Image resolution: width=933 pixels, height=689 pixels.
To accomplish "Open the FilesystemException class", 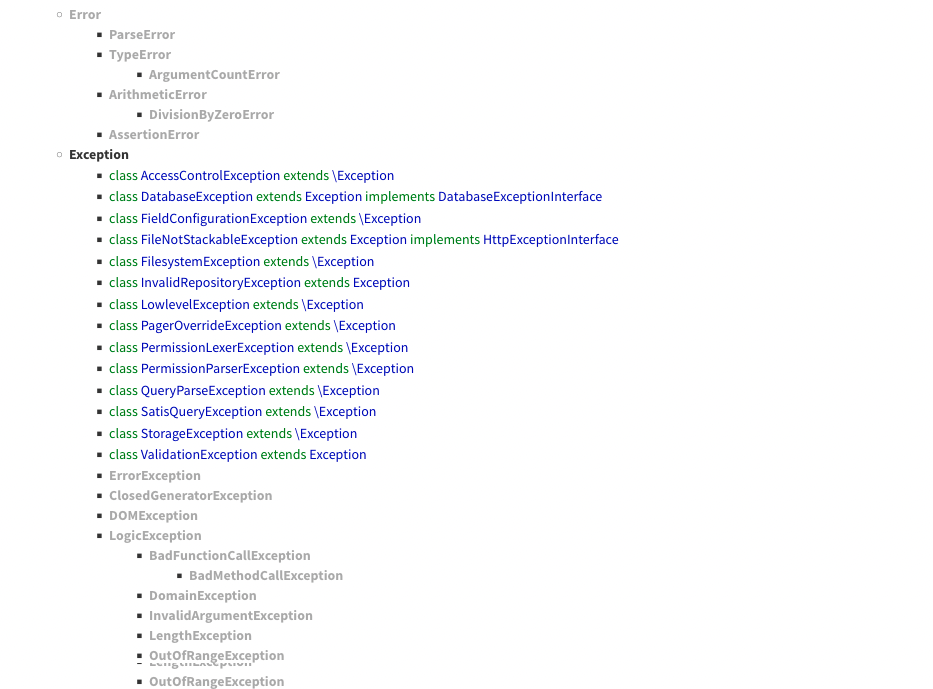I will click(x=200, y=262).
